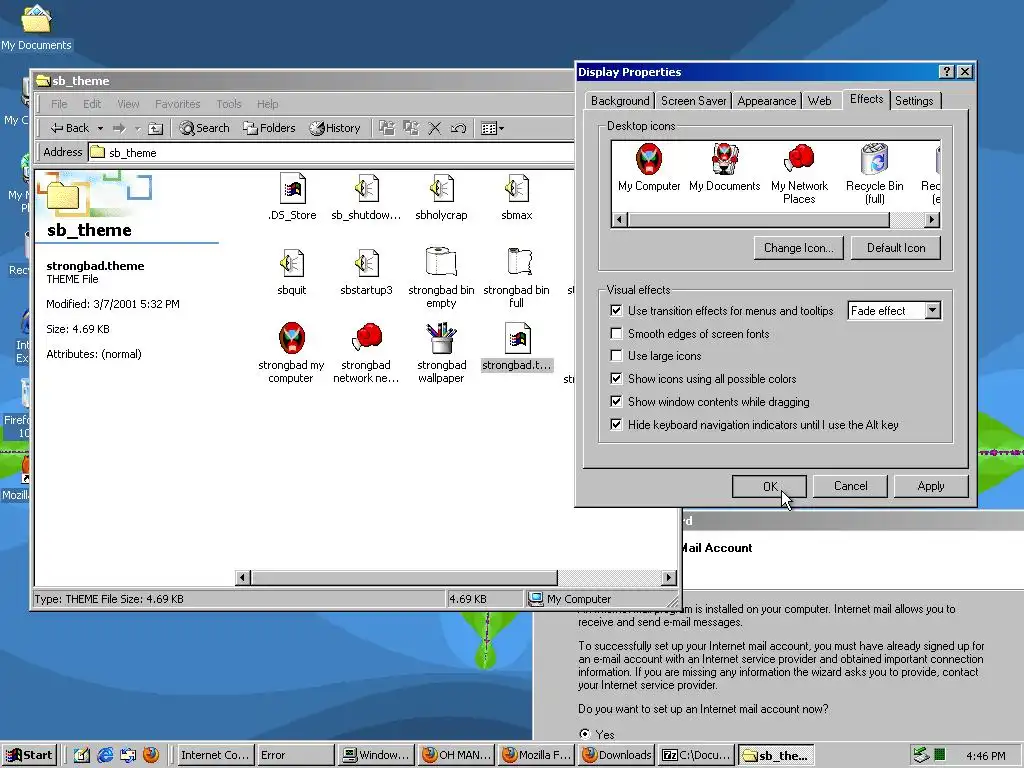Click the Desktop icons list right scroll arrow
The width and height of the screenshot is (1024, 768).
pos(933,220)
